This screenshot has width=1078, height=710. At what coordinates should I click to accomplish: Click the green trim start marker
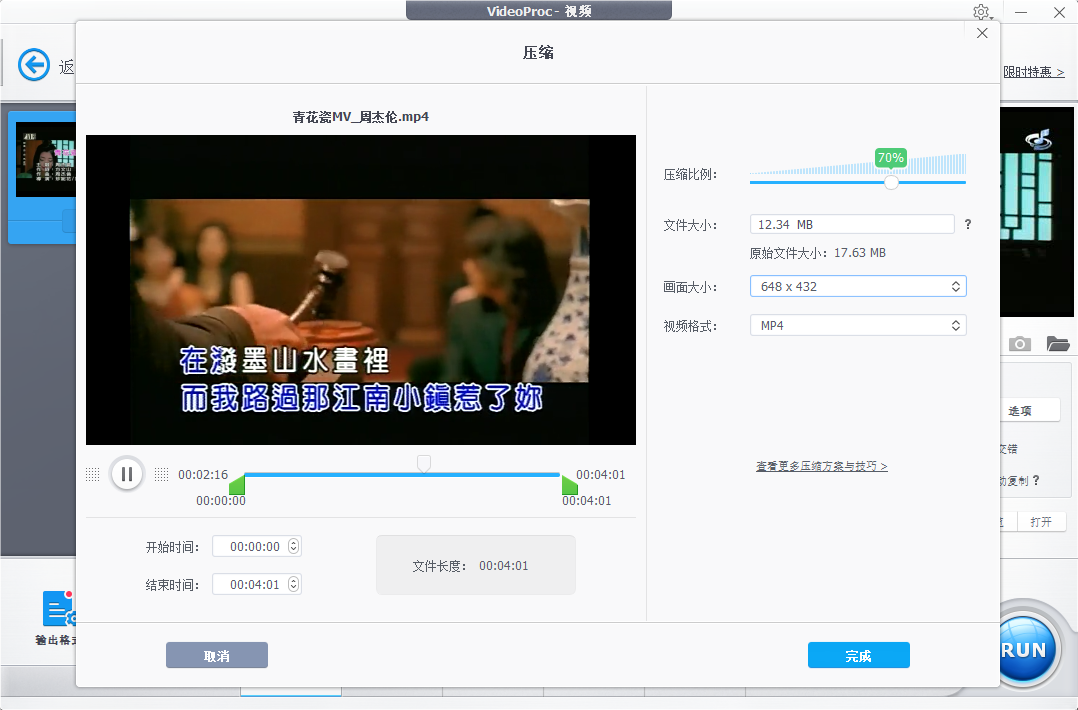coord(237,486)
